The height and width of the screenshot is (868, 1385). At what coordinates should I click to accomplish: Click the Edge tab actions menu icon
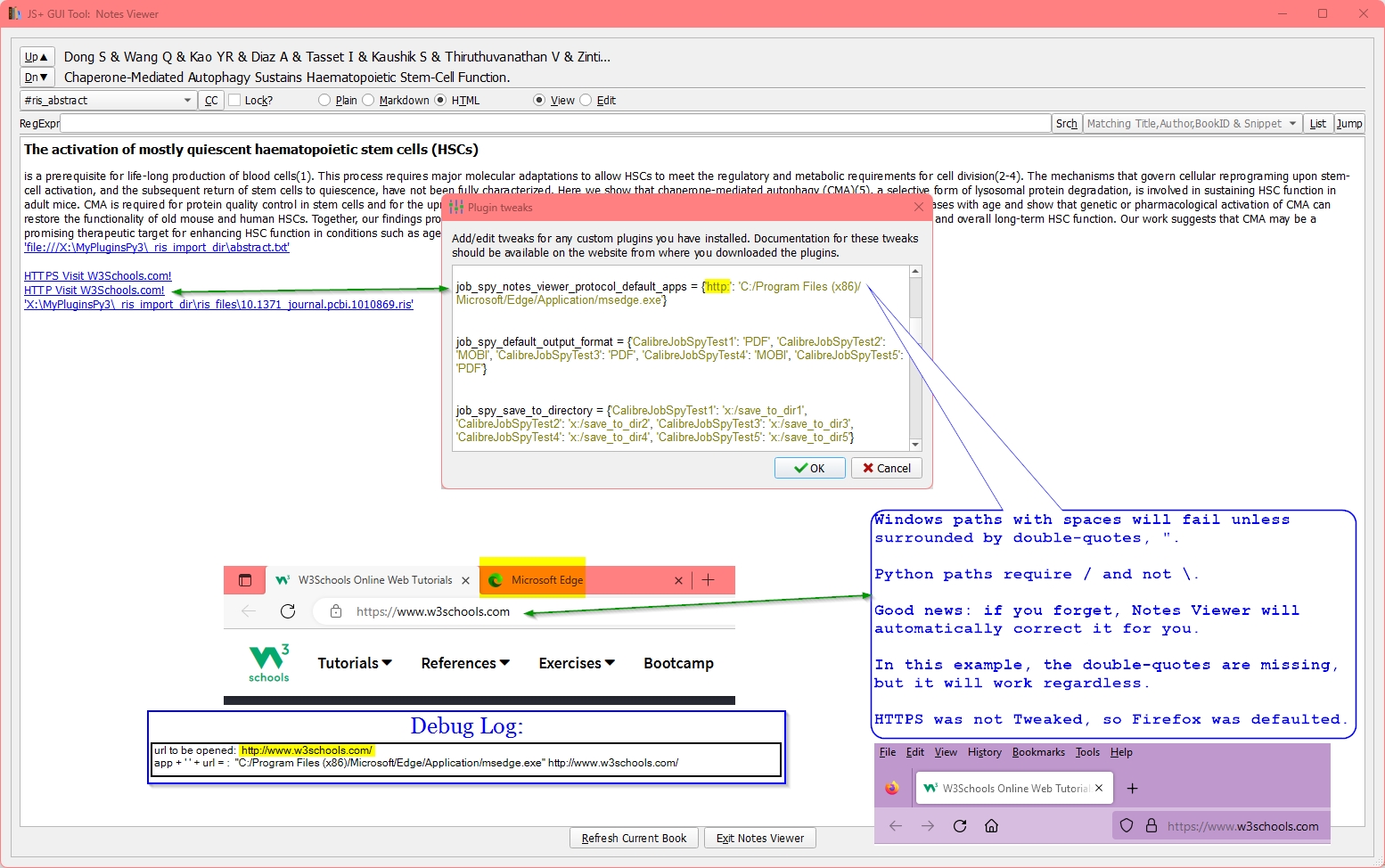click(x=245, y=580)
